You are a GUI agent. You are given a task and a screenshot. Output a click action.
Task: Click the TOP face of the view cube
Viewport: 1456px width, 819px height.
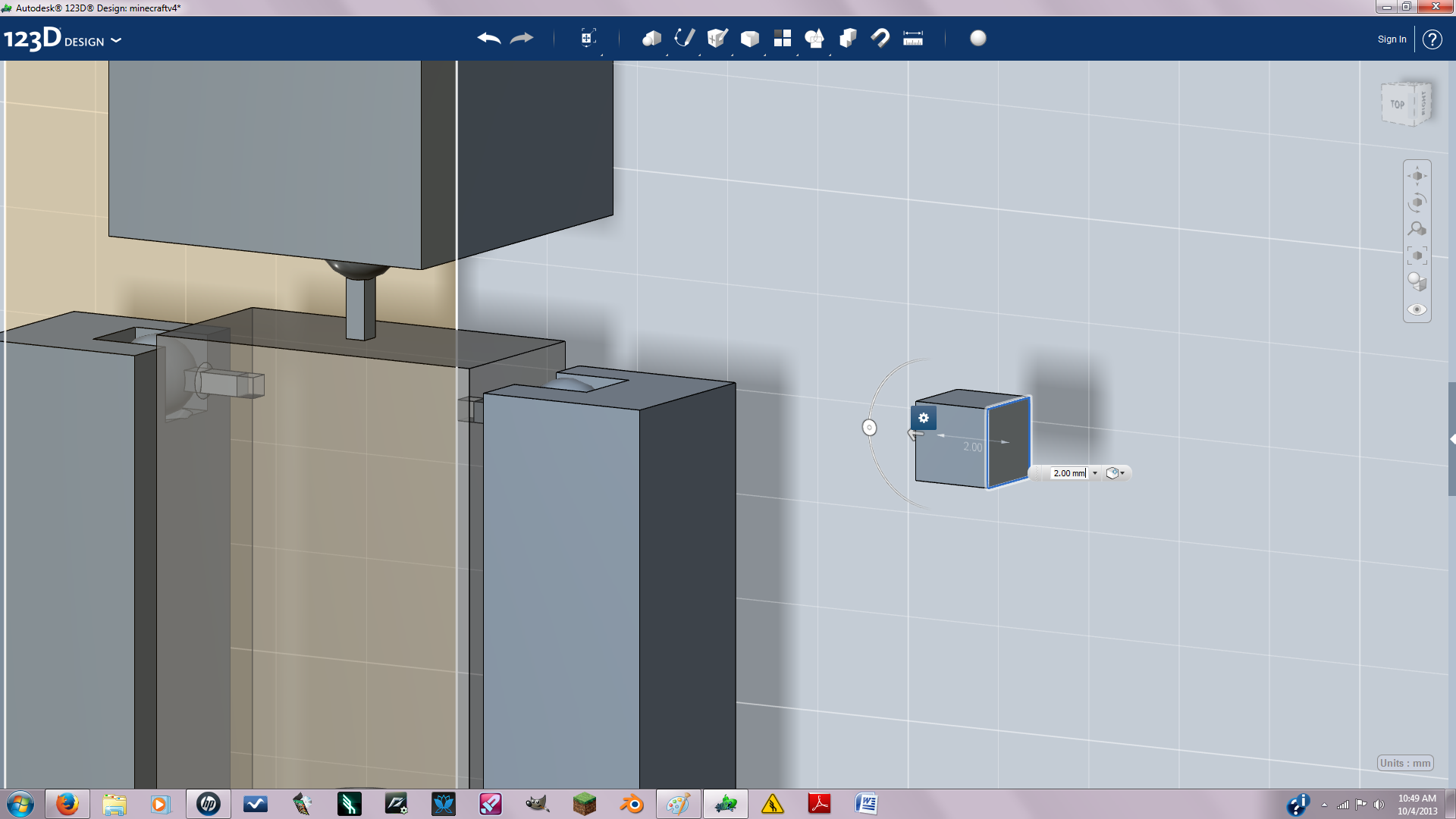click(1398, 105)
